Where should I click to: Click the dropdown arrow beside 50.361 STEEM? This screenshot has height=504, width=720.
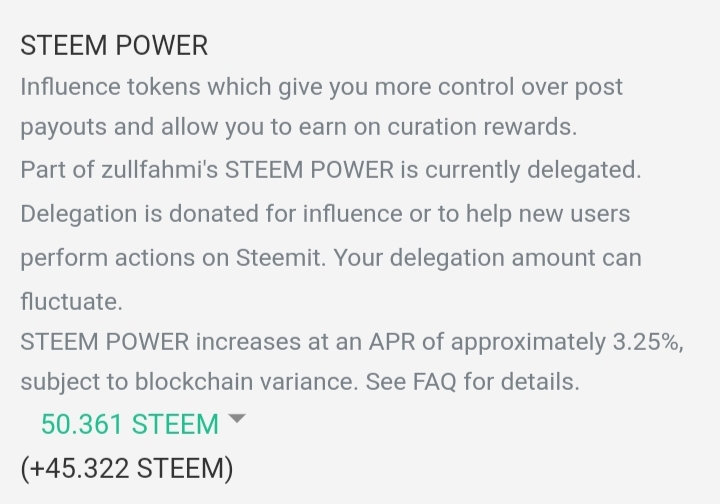coord(236,419)
